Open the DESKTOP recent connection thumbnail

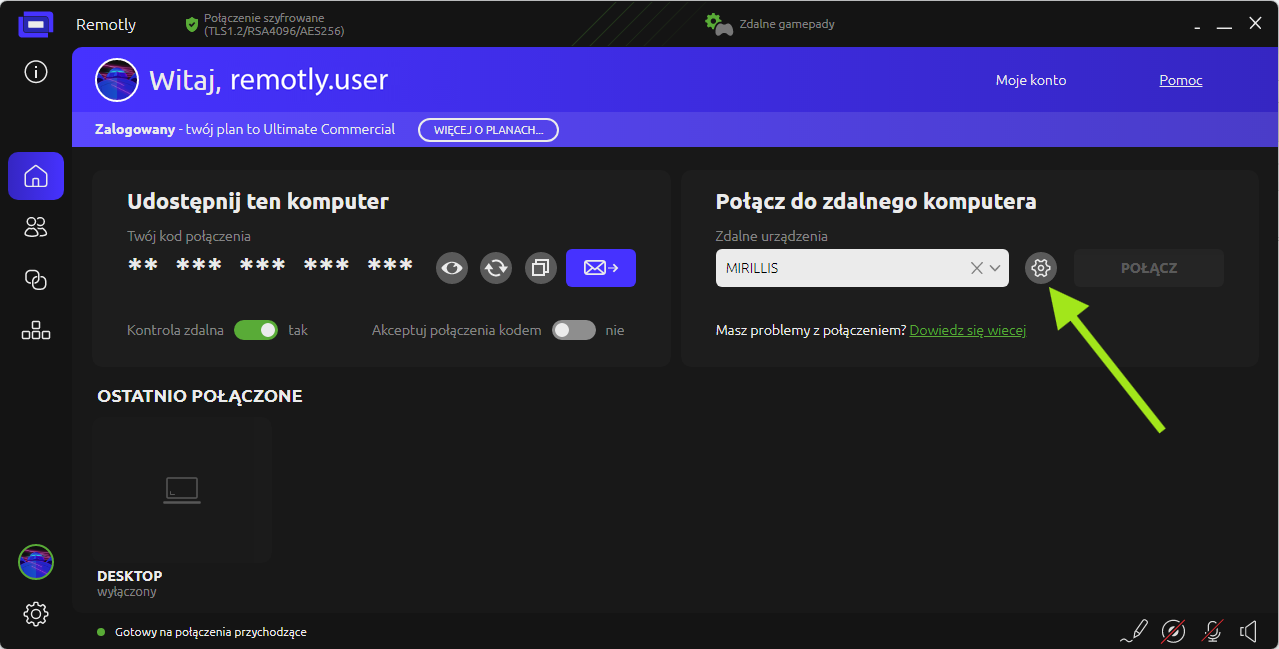pyautogui.click(x=182, y=490)
